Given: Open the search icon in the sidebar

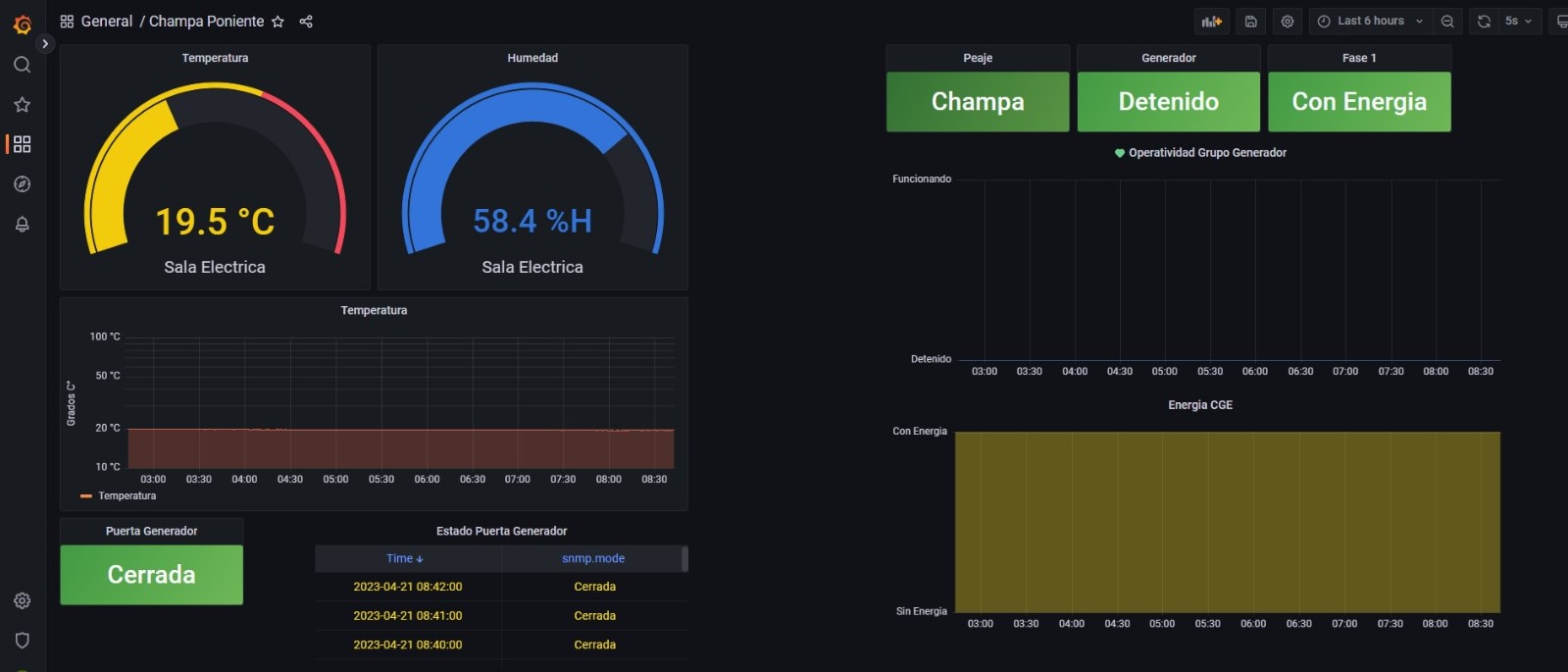Looking at the screenshot, I should (22, 65).
